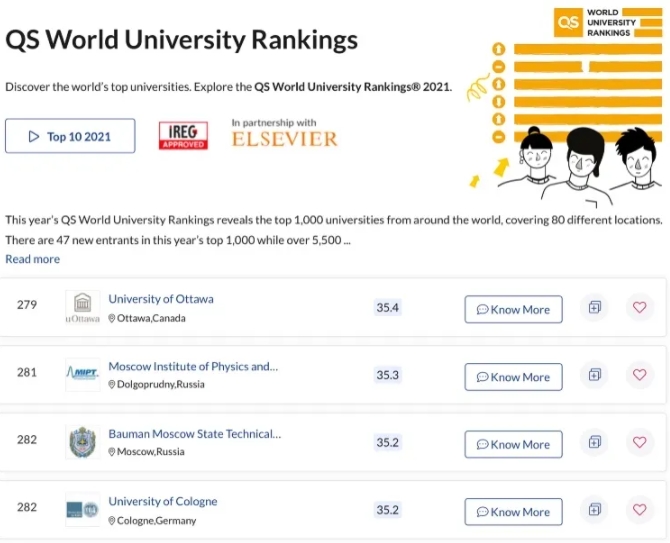Open the Bauman Moscow State Technical... link

click(x=195, y=434)
